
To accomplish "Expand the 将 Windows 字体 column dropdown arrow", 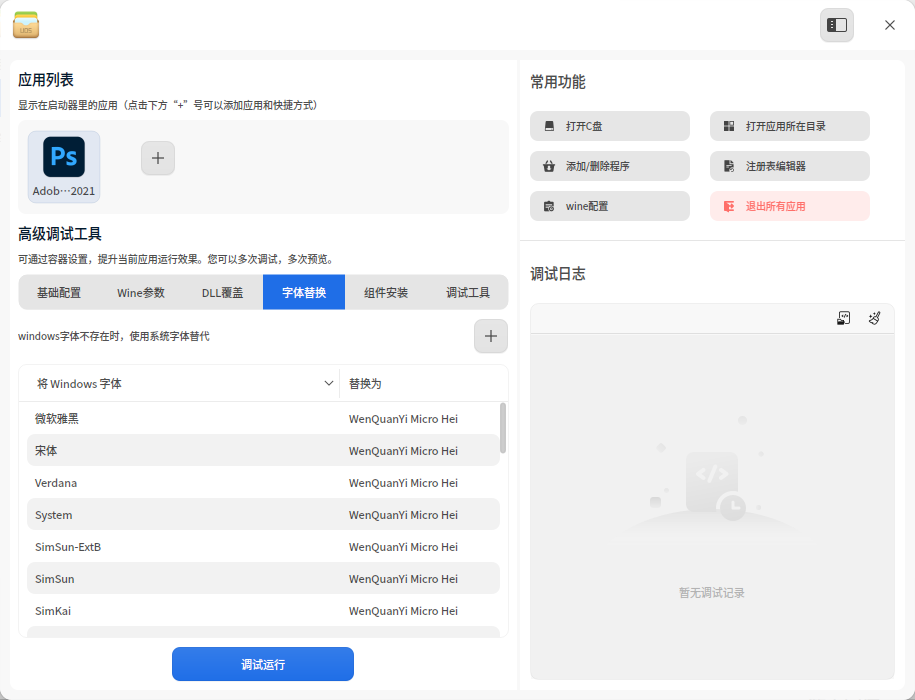I will point(329,383).
